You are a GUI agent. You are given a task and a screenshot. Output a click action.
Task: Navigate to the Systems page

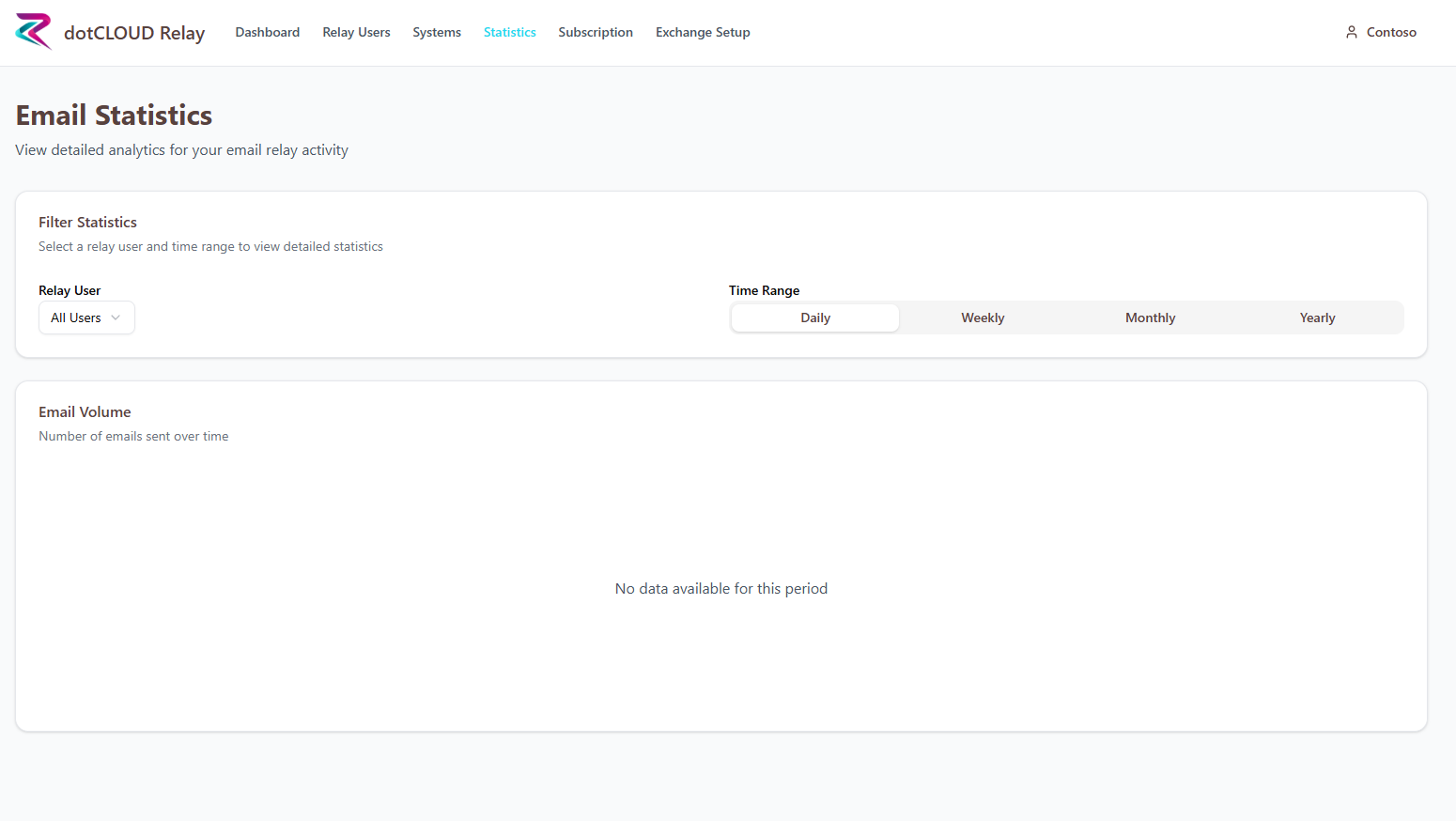click(437, 32)
